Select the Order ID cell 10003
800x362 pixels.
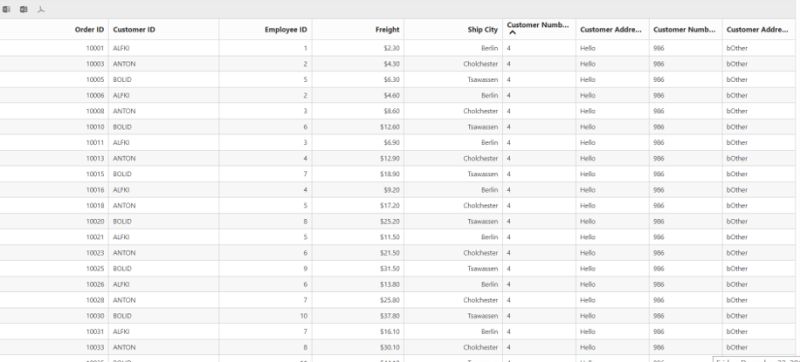point(94,64)
